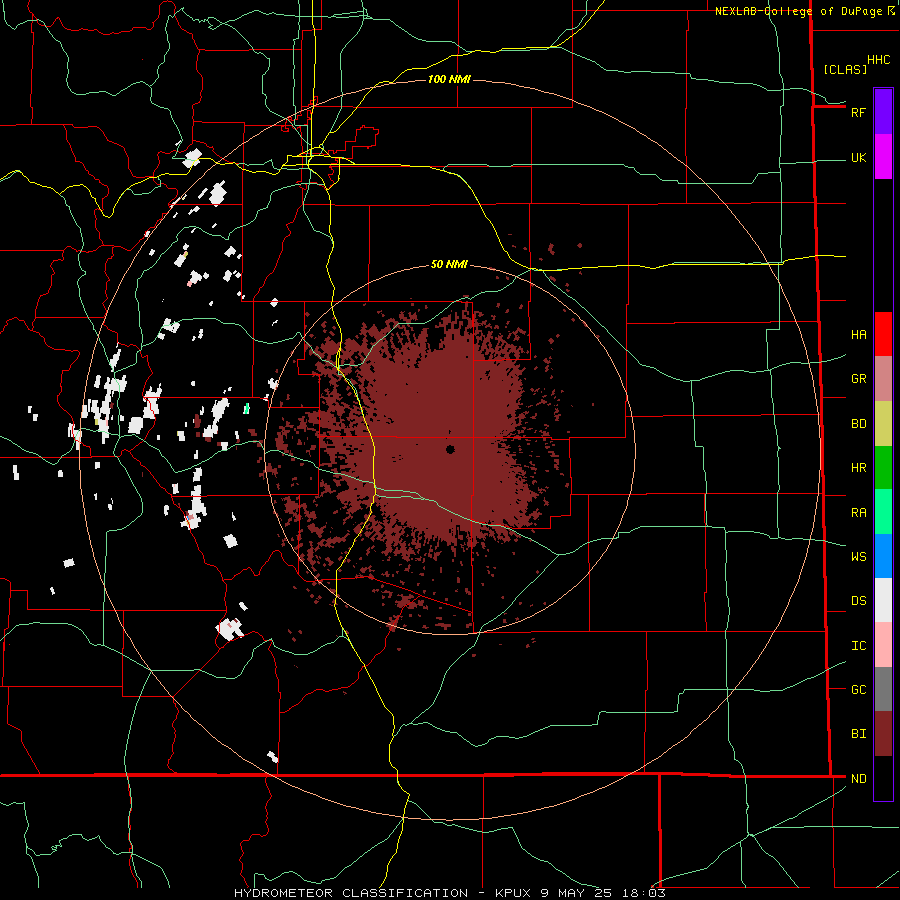The width and height of the screenshot is (900, 900).
Task: Click the DS legend label
Action: pyautogui.click(x=858, y=601)
